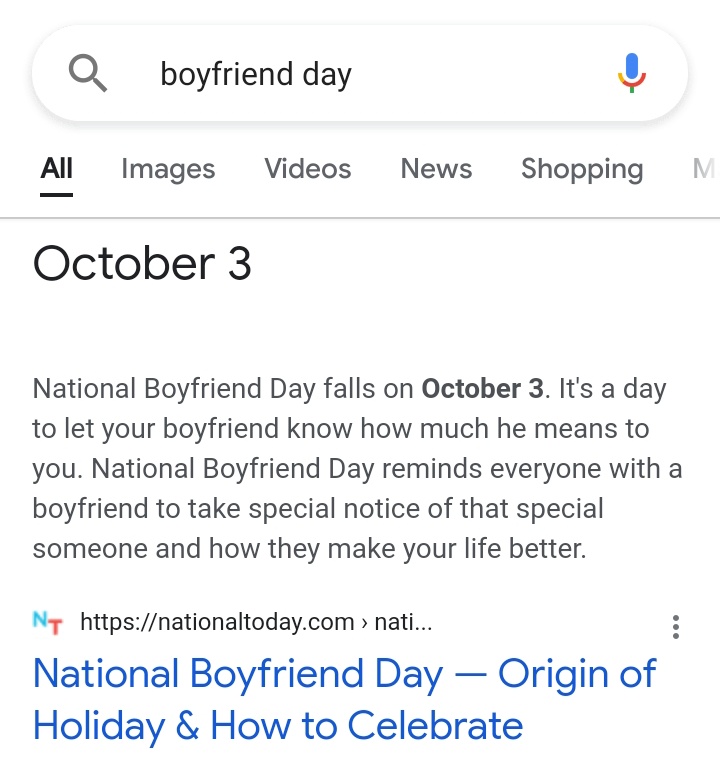Switch to the Images tab
720x764 pixels.
coord(168,169)
